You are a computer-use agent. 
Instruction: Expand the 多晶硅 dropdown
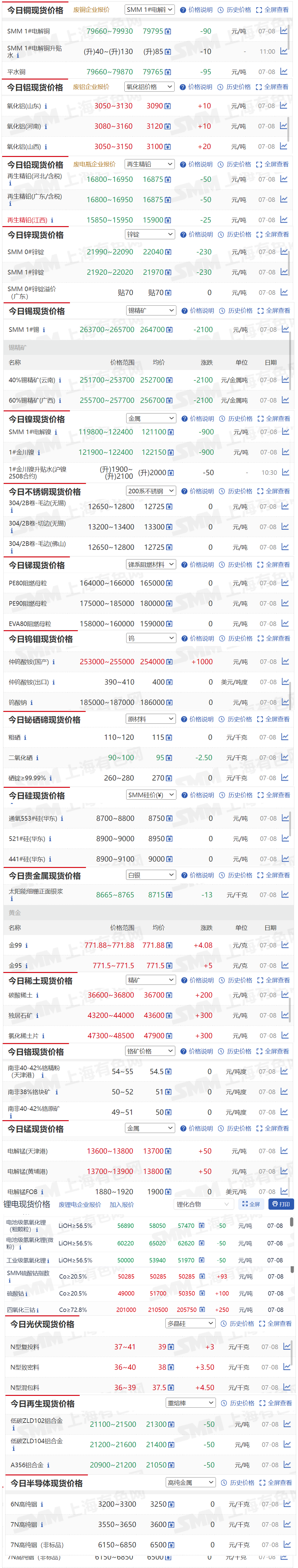pos(190,1323)
